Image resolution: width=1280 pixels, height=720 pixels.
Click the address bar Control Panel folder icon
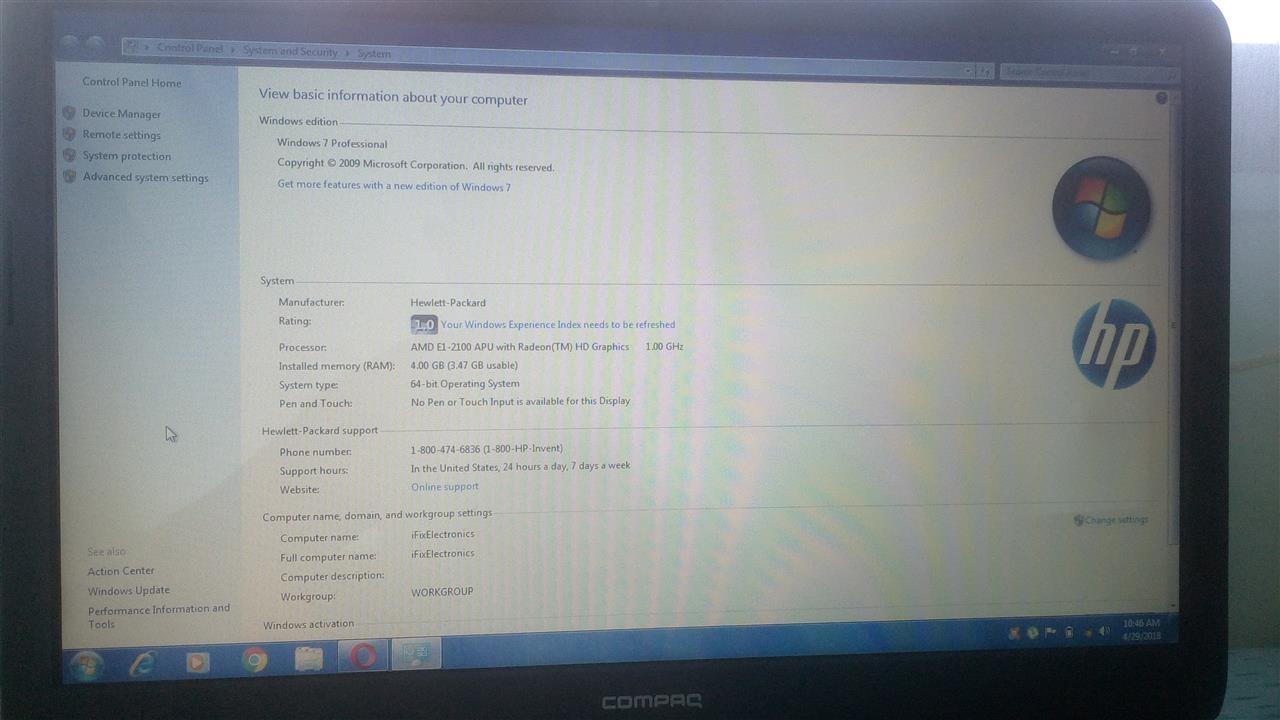(131, 45)
